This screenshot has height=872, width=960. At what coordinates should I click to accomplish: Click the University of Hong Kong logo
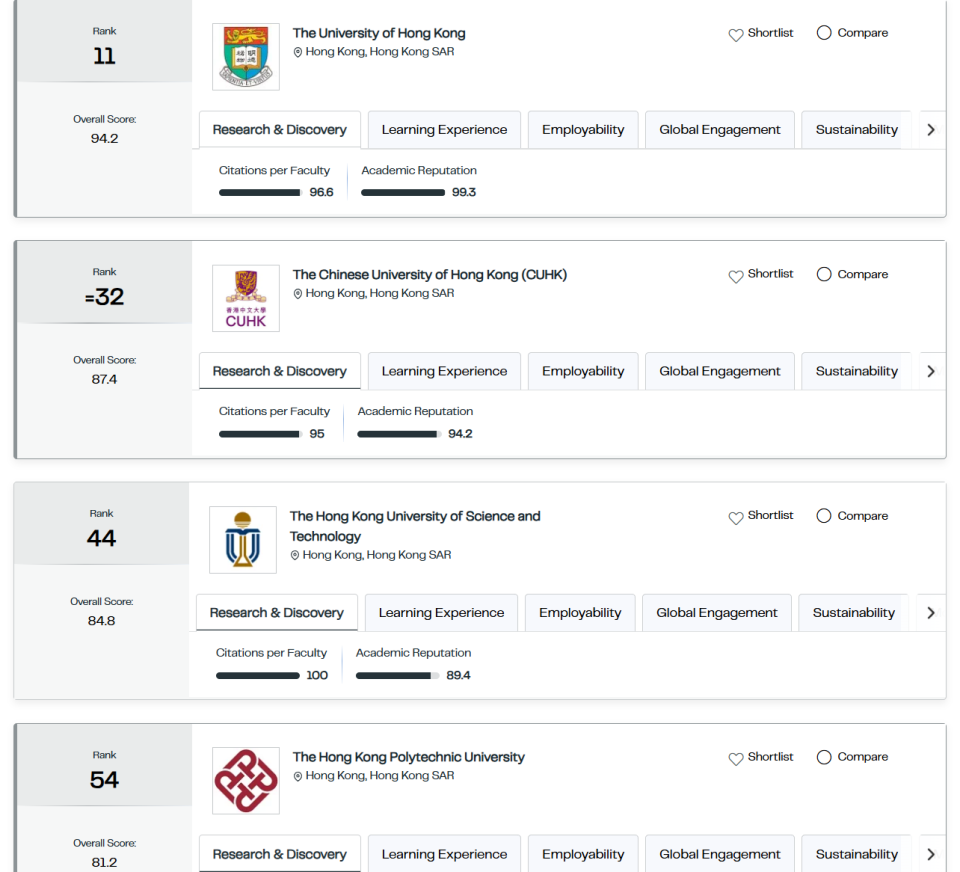click(245, 57)
